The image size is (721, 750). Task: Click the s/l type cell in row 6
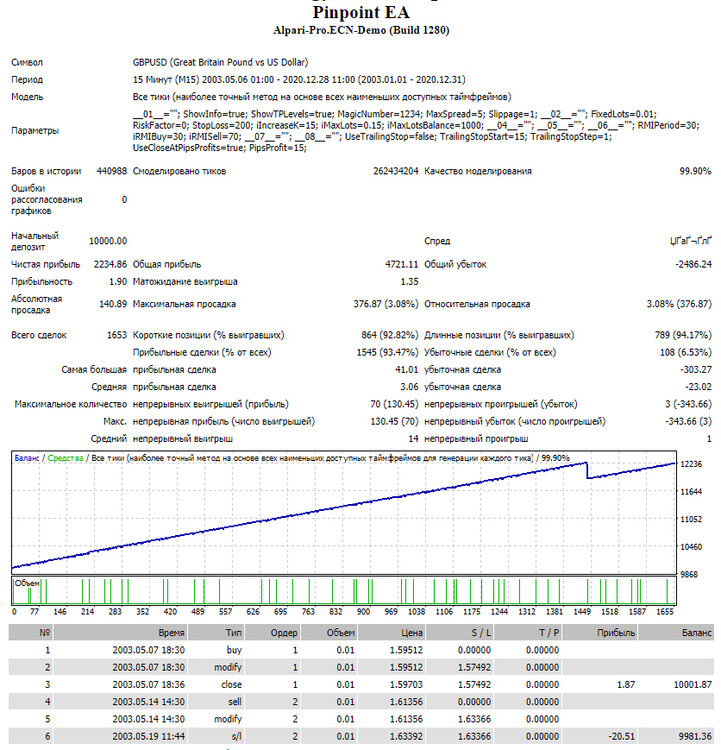tap(236, 737)
